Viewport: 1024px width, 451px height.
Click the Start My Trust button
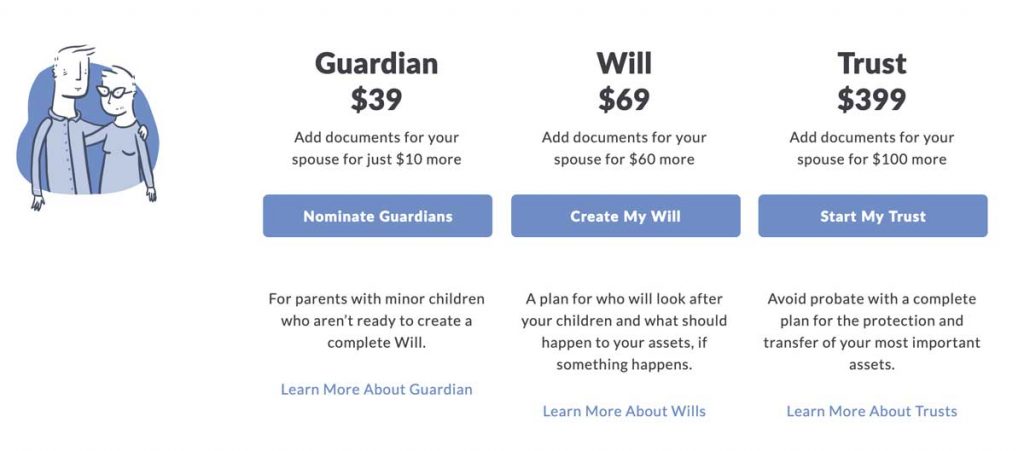872,216
